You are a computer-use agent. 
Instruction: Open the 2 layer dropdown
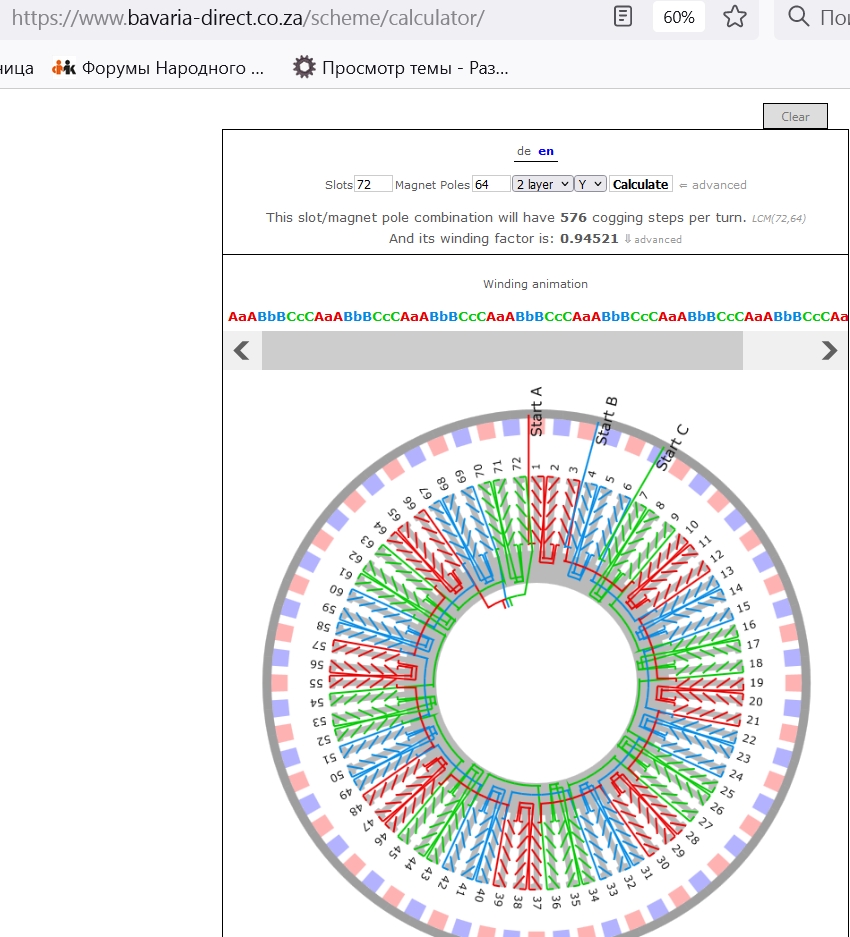click(542, 184)
